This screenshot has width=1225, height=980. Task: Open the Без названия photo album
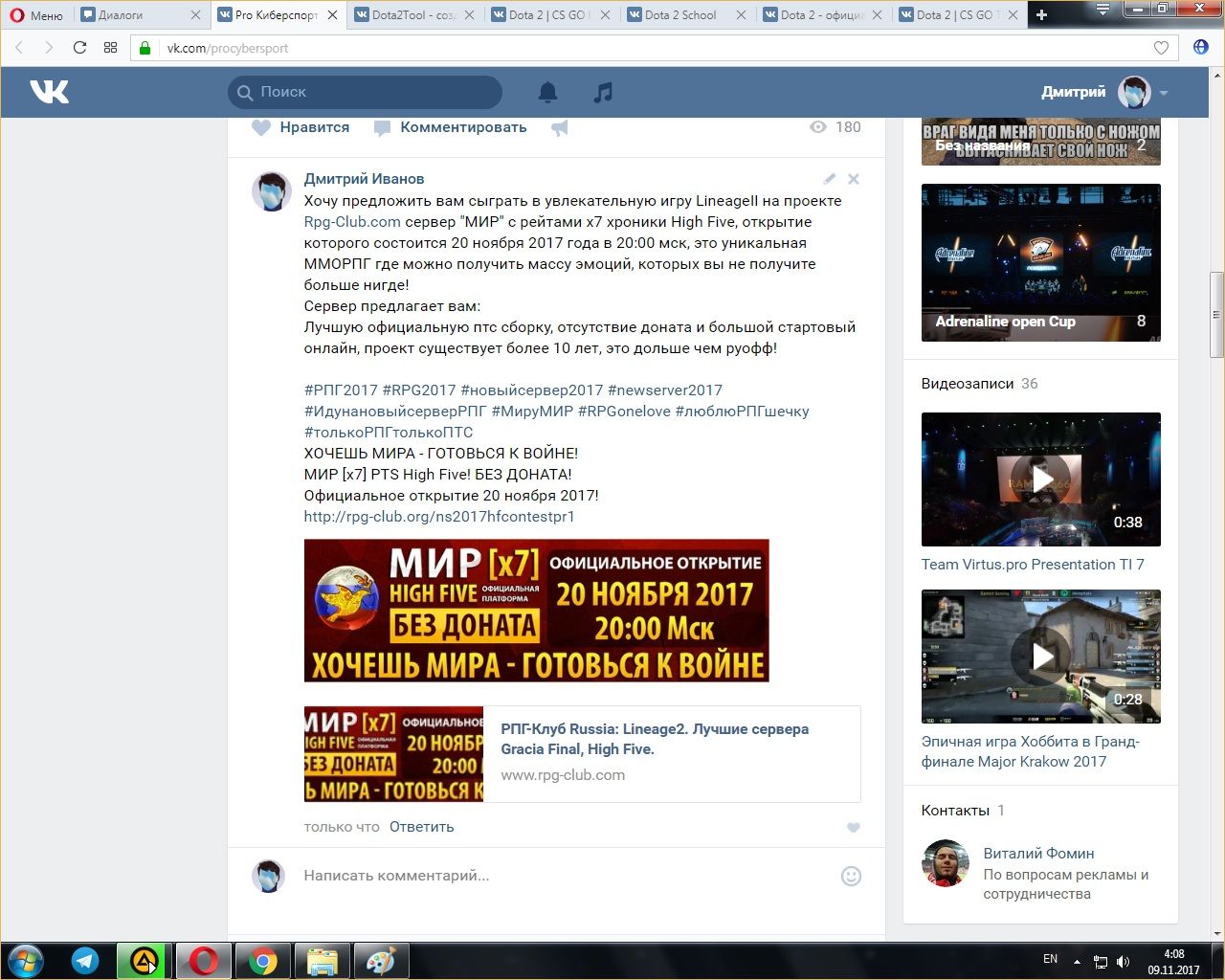click(x=1041, y=142)
